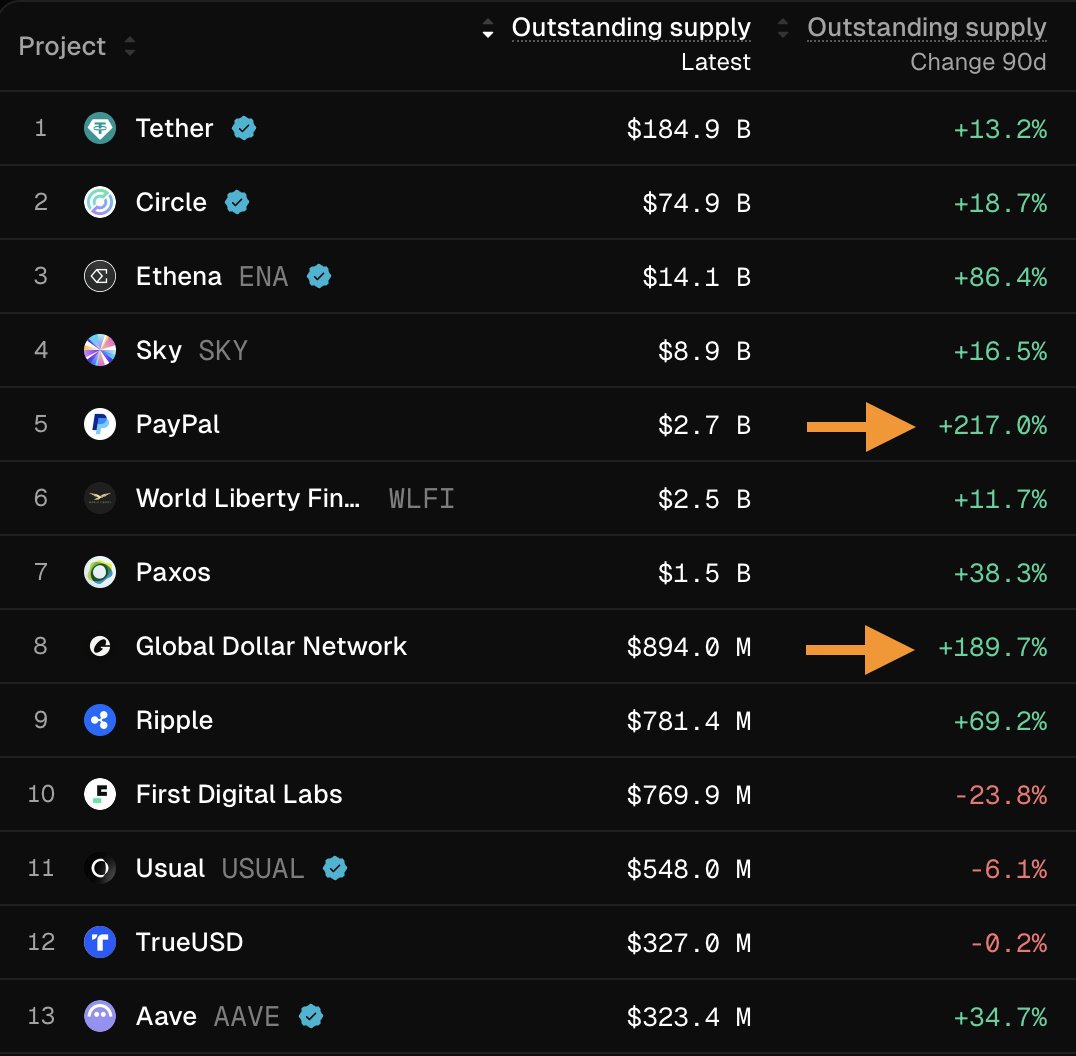The width and height of the screenshot is (1076, 1056).
Task: Click the Tether logo icon
Action: click(100, 129)
